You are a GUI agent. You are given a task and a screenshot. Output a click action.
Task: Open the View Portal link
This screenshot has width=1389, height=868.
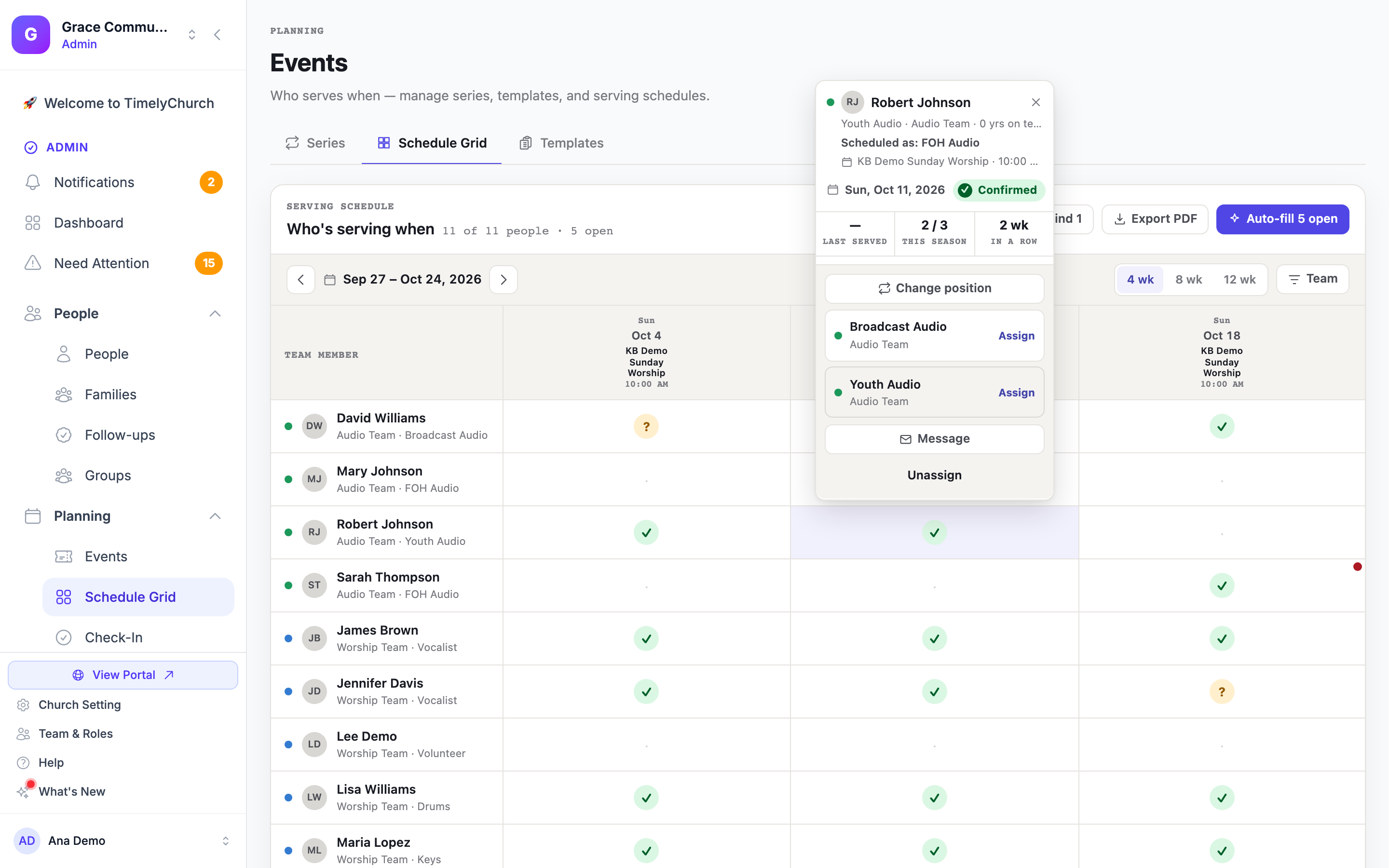click(123, 675)
